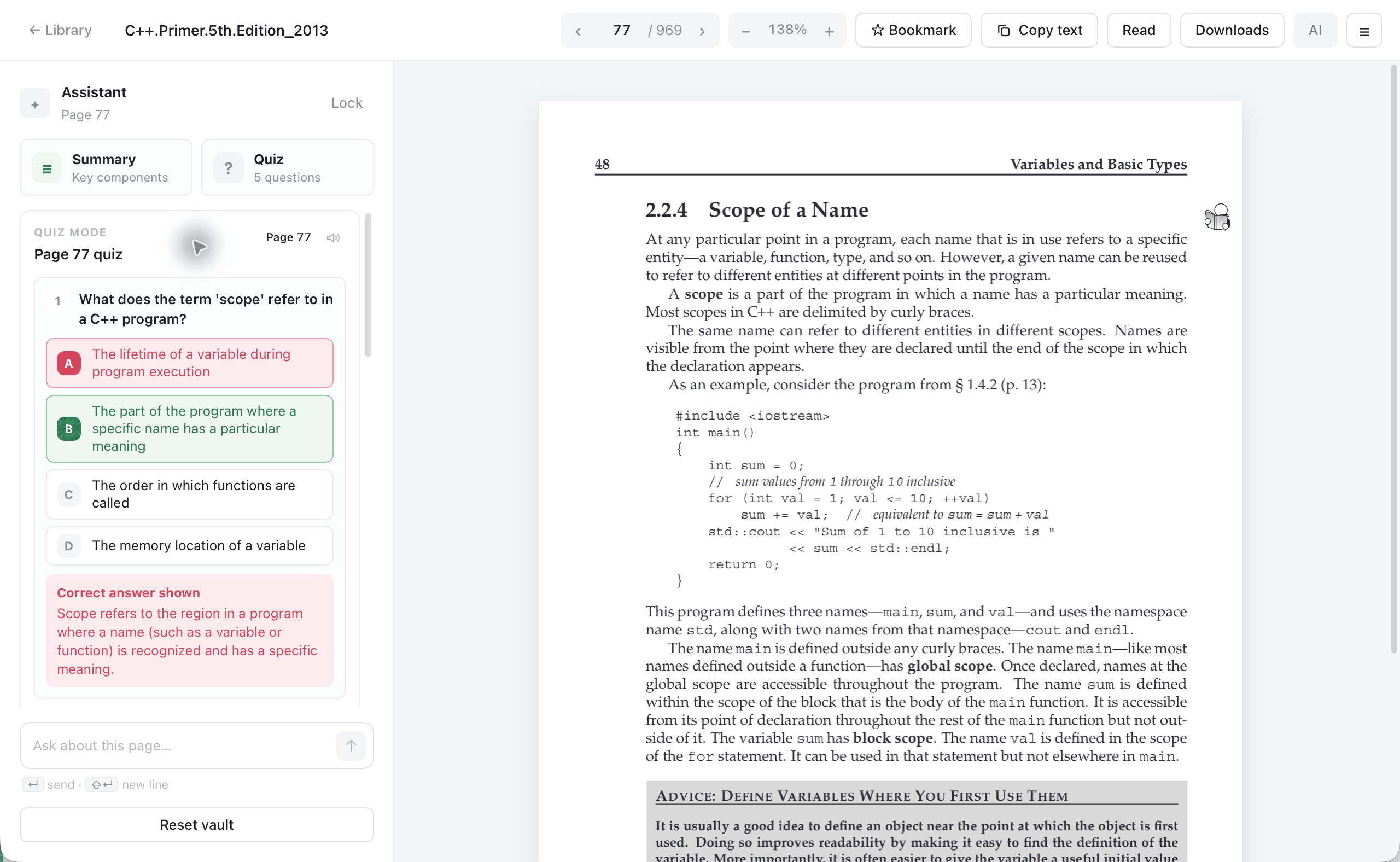Screen dimensions: 1400x862
Task: Open the Downloads panel
Action: click(1231, 30)
